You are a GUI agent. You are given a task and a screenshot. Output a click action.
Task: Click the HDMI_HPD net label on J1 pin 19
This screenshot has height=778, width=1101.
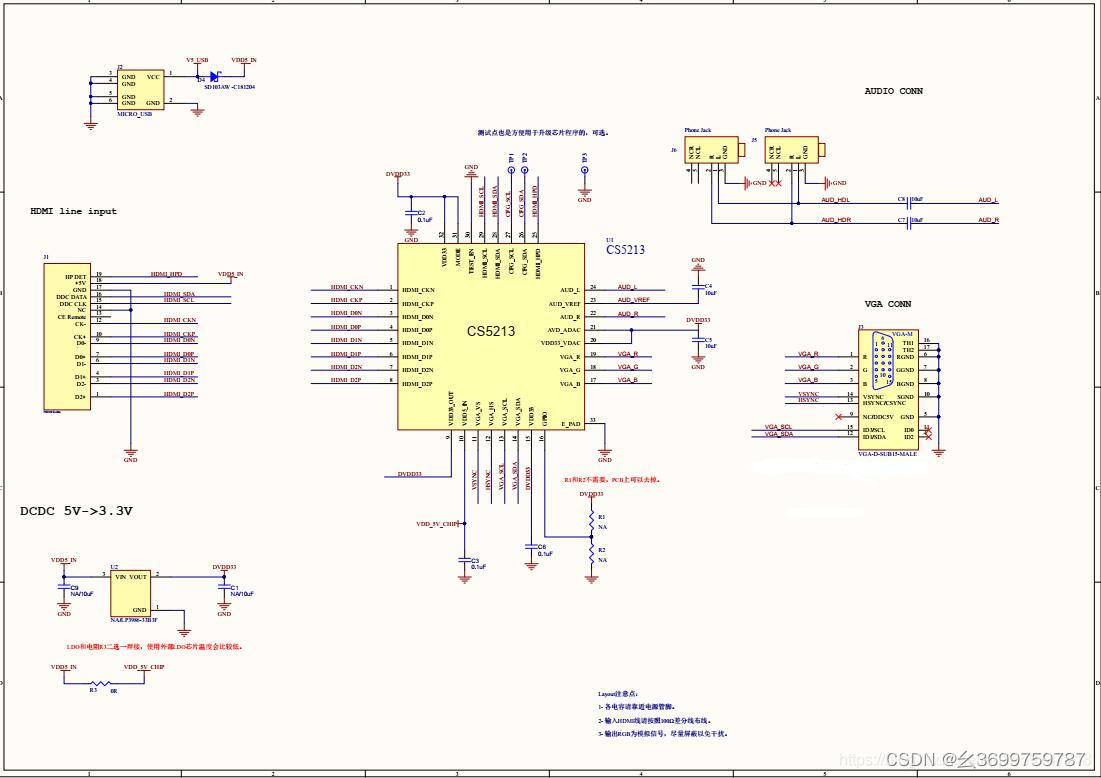[166, 275]
